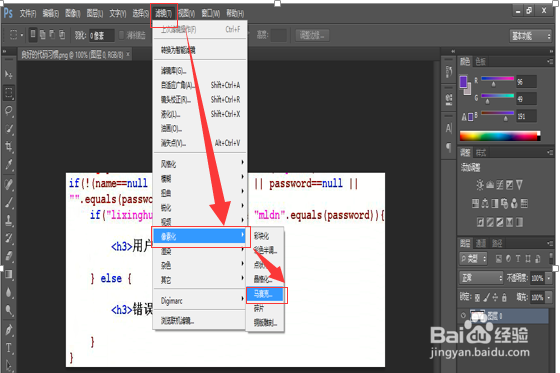Toggle lock all padlock icon
The height and width of the screenshot is (373, 560).
(x=504, y=297)
